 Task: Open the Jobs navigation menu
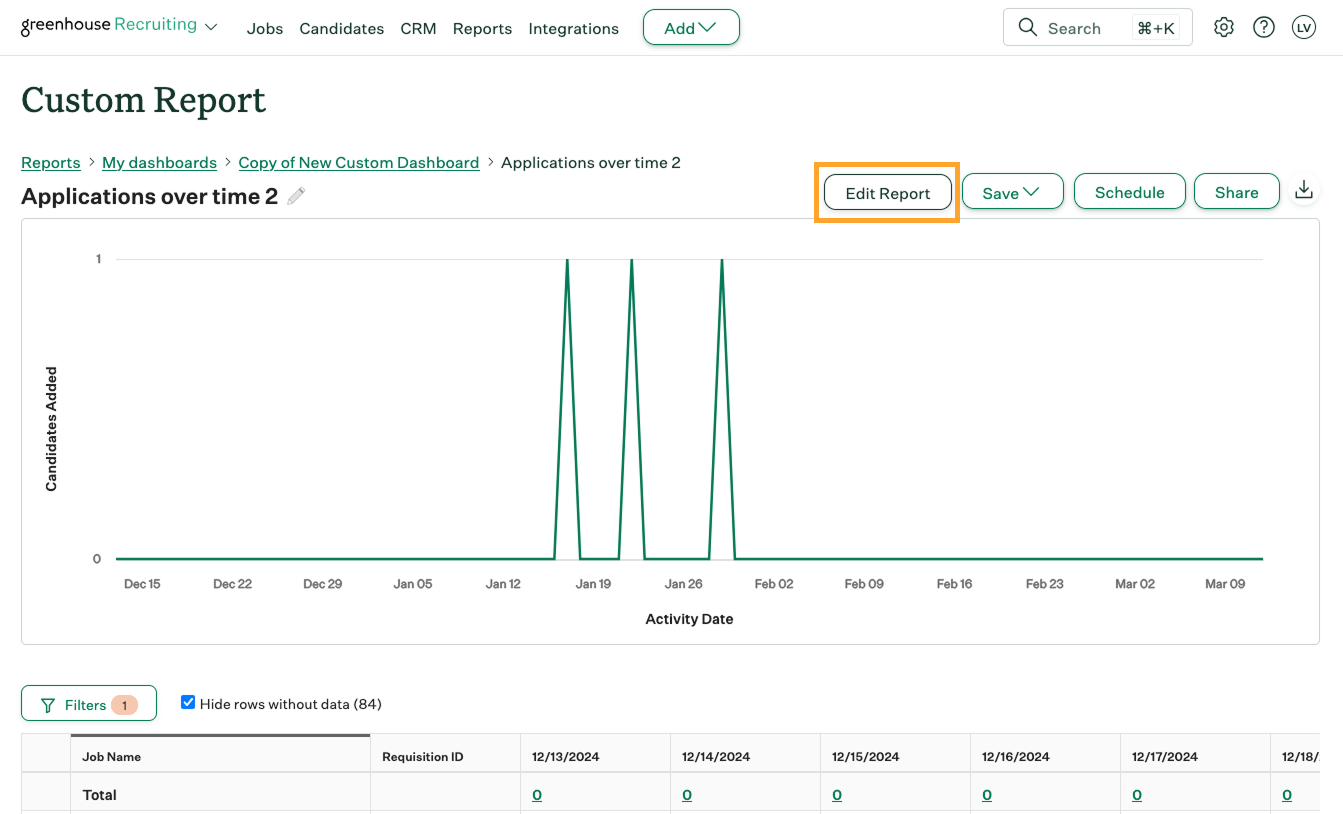[265, 29]
